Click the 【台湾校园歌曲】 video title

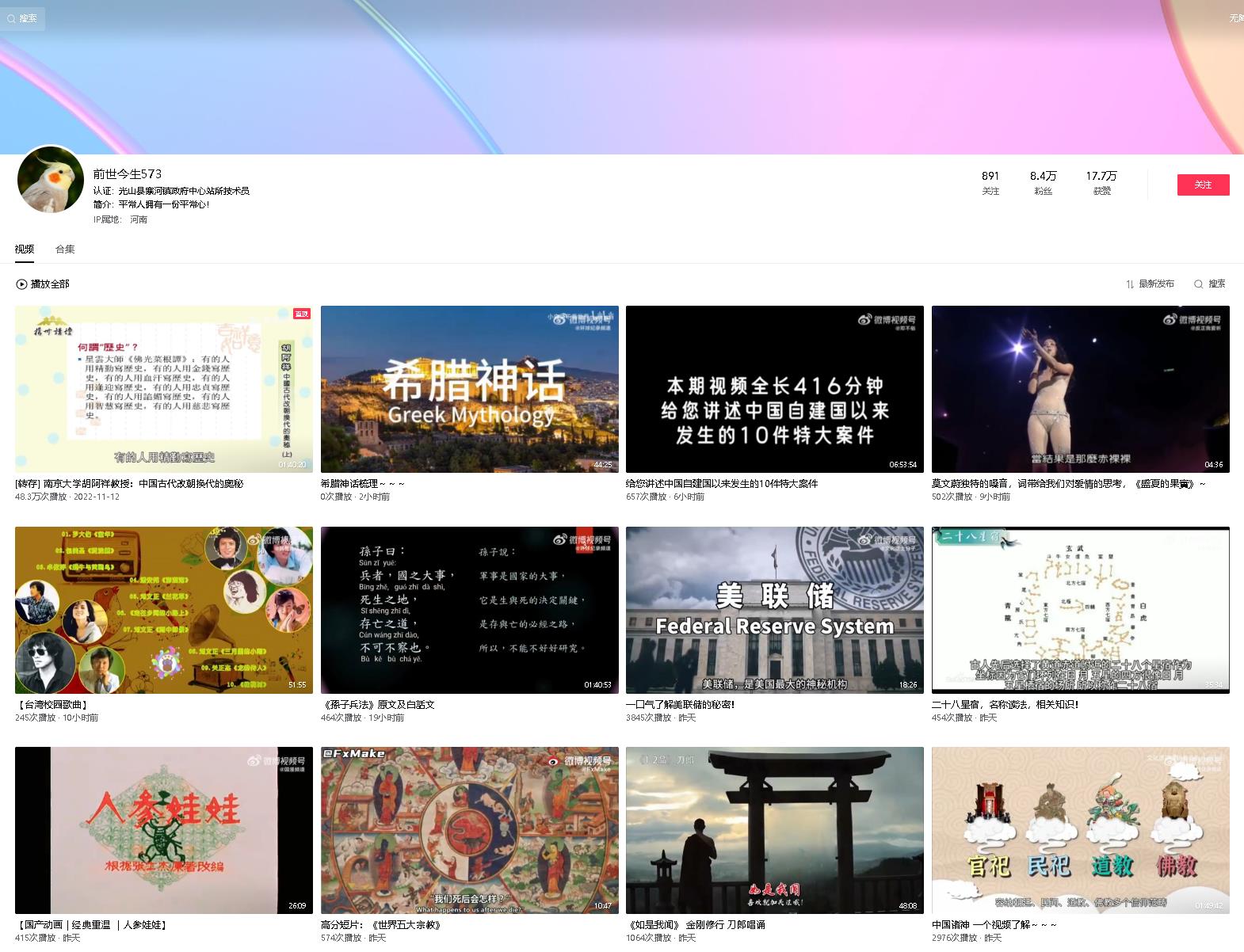52,704
